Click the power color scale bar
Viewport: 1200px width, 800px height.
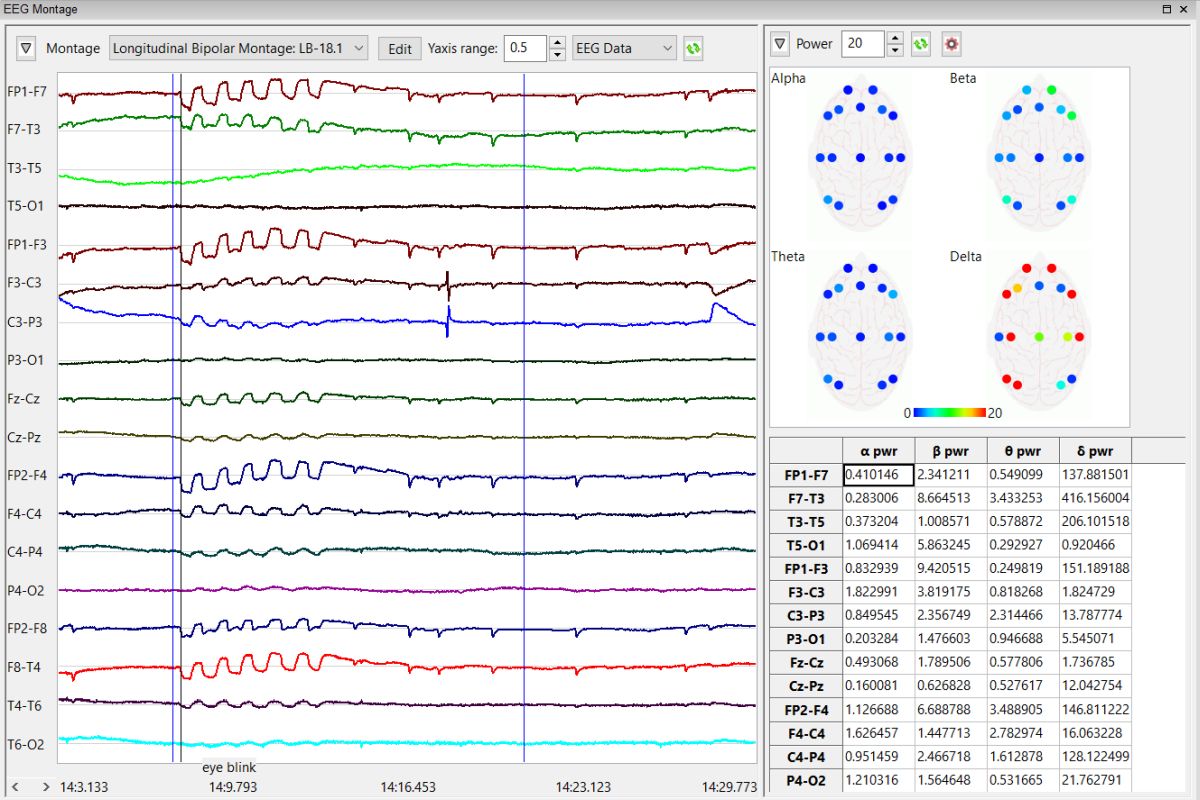point(950,411)
